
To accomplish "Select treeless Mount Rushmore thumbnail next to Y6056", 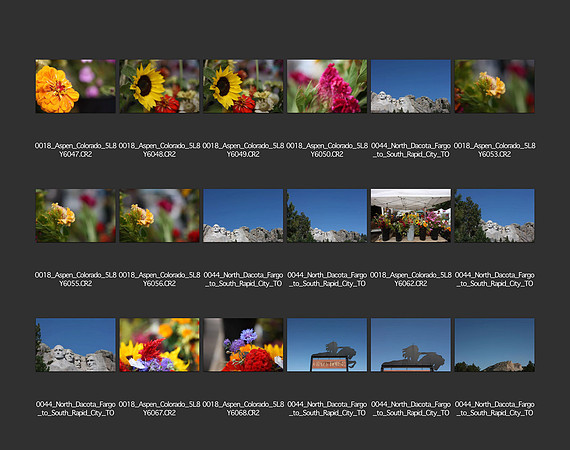I will pyautogui.click(x=243, y=216).
